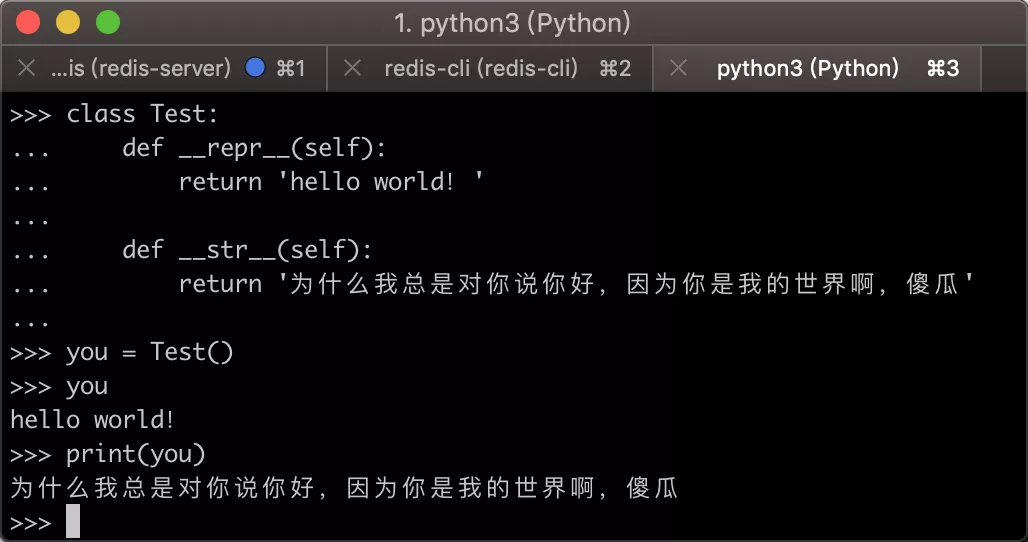Click the red window close button
1028x542 pixels.
tap(29, 22)
